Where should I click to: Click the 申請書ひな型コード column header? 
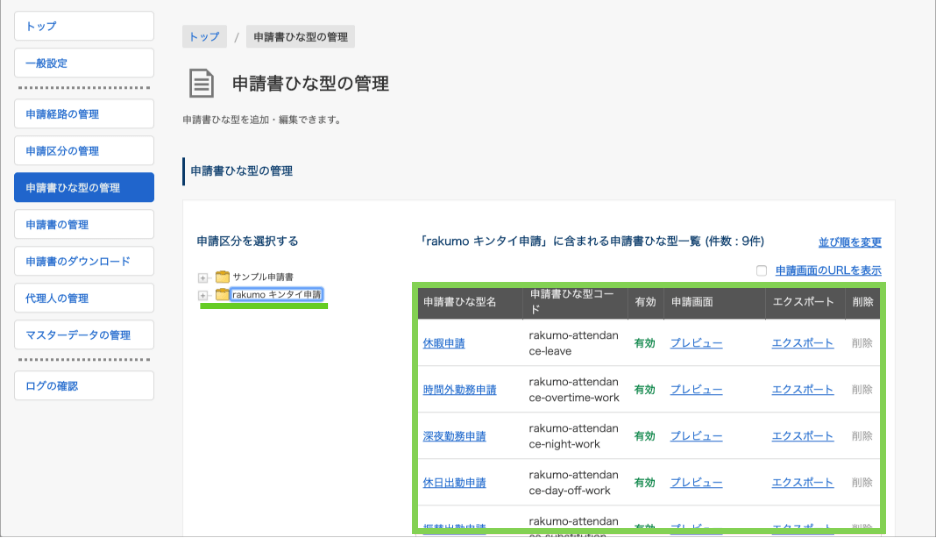(x=575, y=302)
